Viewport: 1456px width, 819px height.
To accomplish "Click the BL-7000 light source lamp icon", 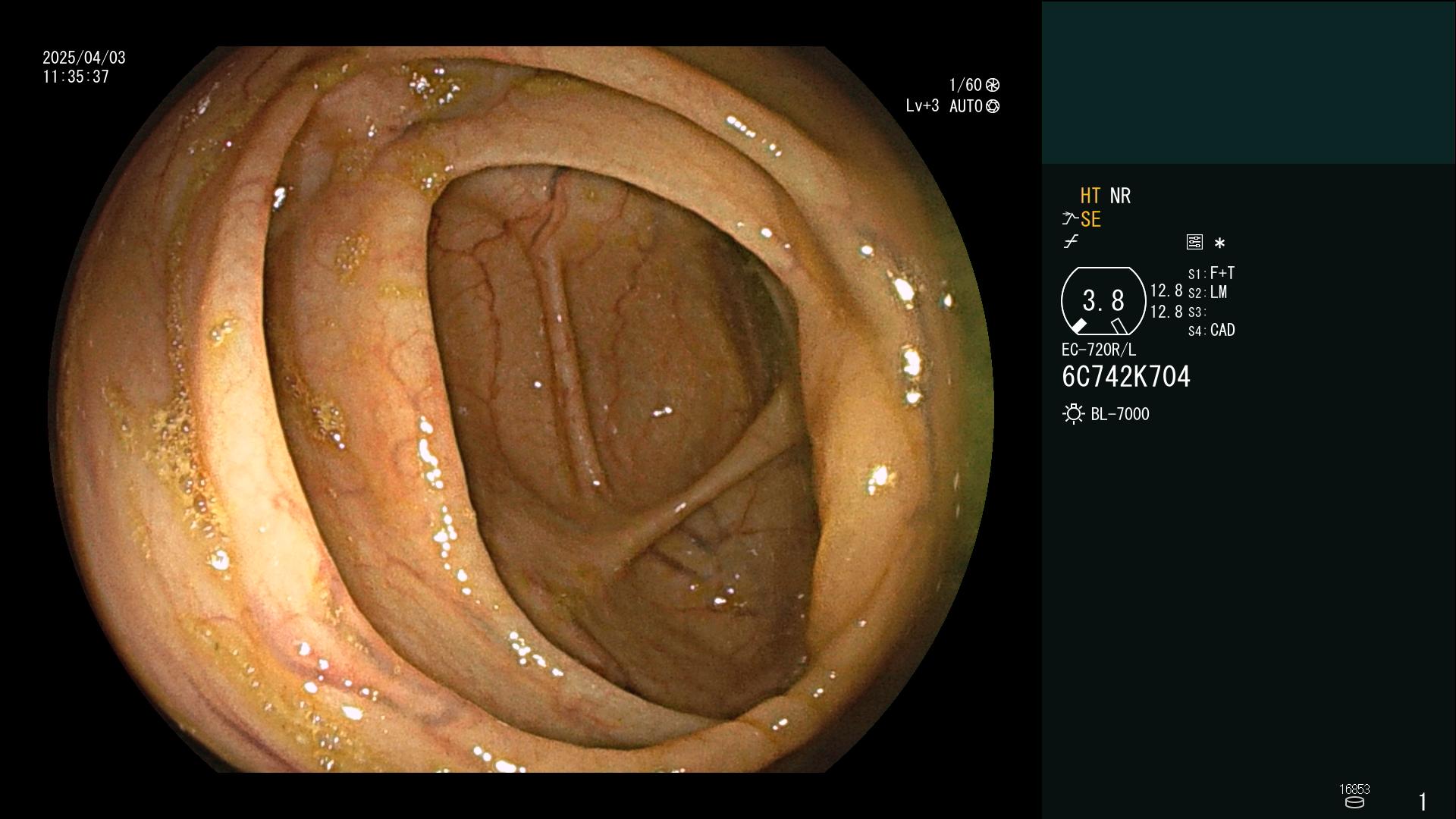I will click(1073, 414).
